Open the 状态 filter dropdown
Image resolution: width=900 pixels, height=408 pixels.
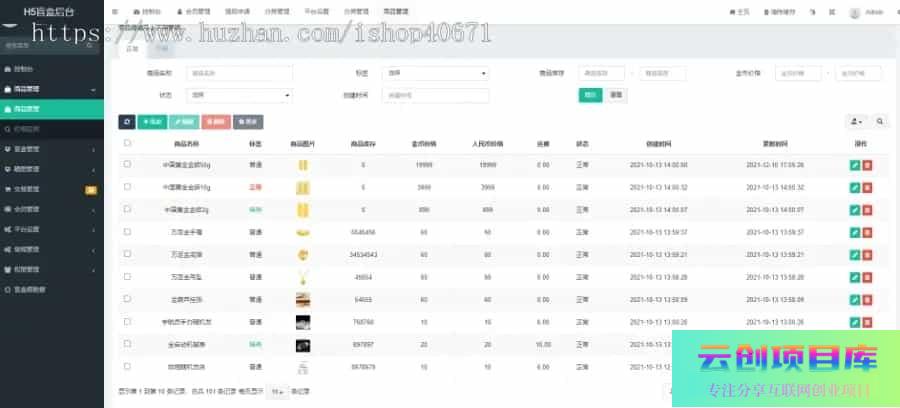click(x=240, y=95)
